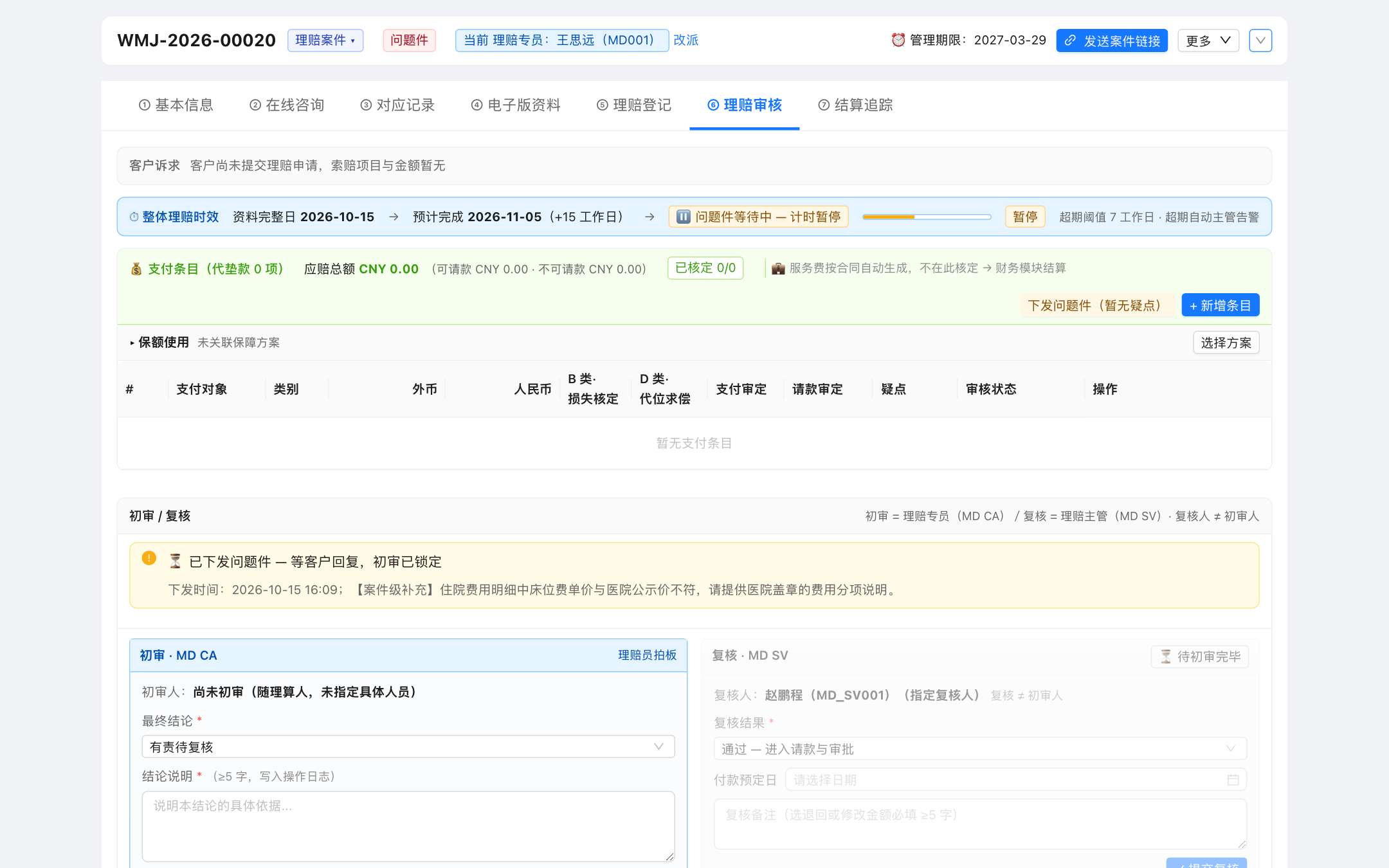Open the 最终结论 dropdown showing 有责待复核
The image size is (1389, 868).
pos(408,746)
